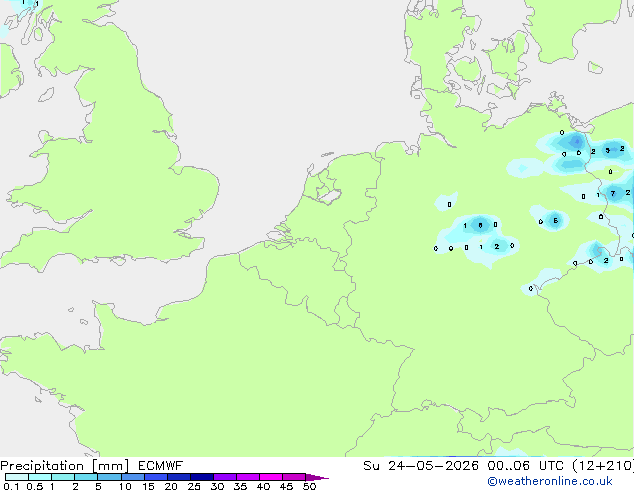Click the 0.1–0.5 mm legend color swatch

click(x=17, y=477)
